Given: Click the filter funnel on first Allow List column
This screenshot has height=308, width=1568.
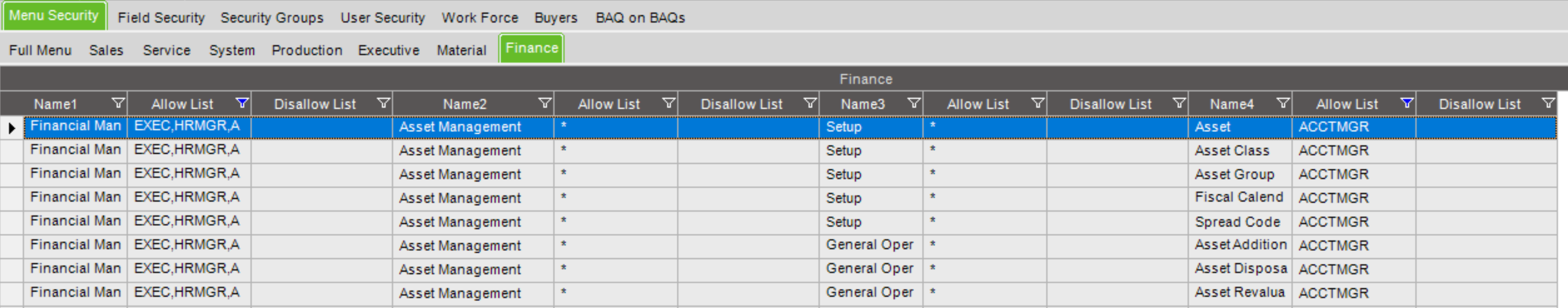Looking at the screenshot, I should tap(242, 104).
